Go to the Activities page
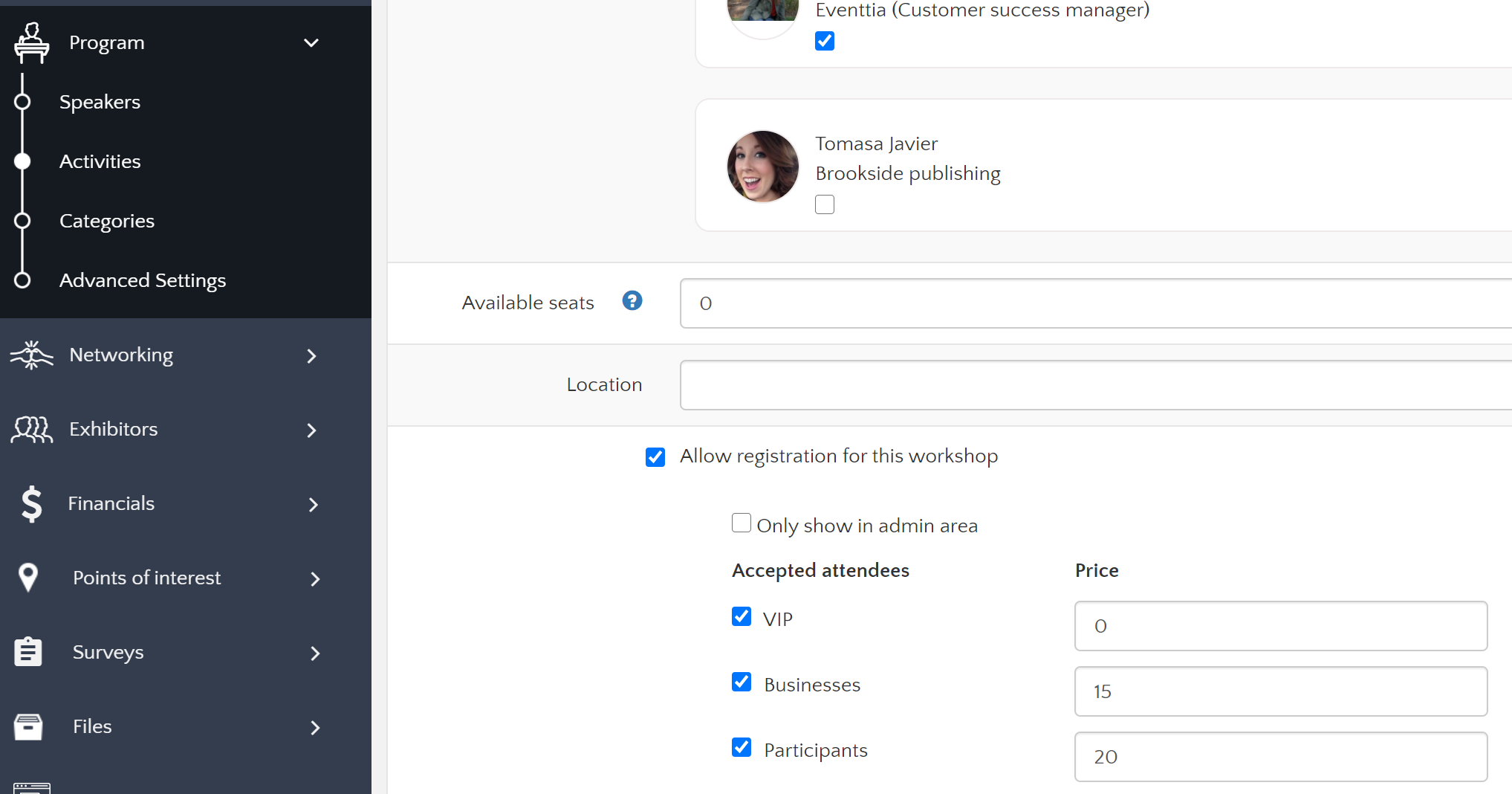Screen dimensions: 1512x794 100,161
